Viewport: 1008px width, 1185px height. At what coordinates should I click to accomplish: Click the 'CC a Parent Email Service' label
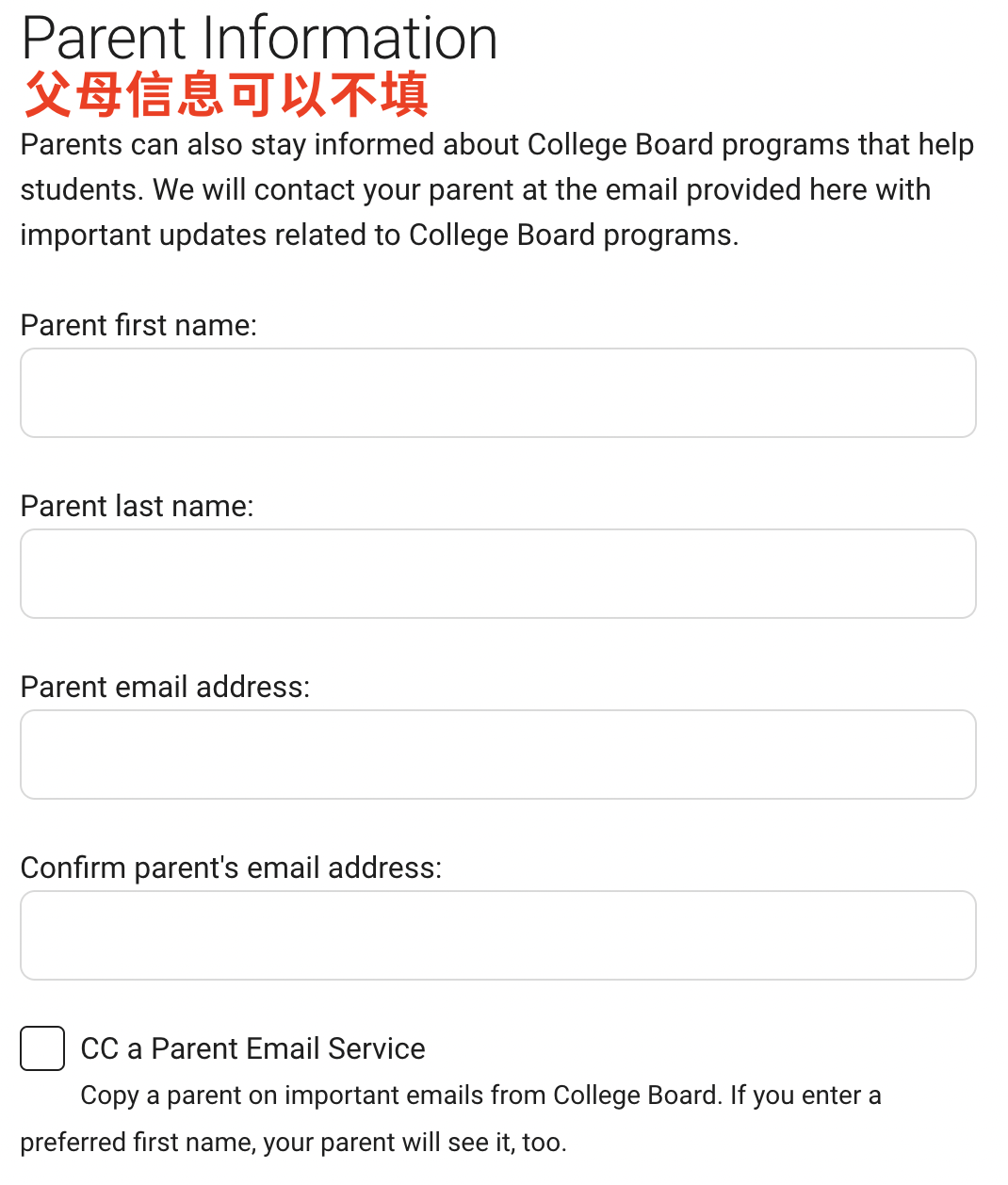252,1048
